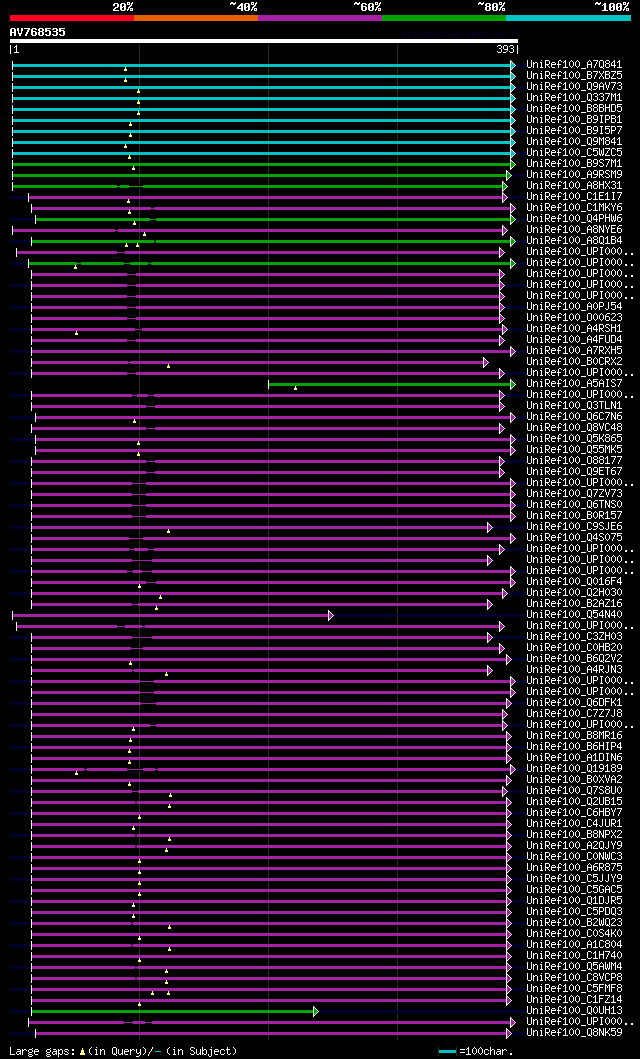Image resolution: width=640 pixels, height=1059 pixels.
Task: Click the arrowhead ending the UniRef100_Q54N40 alignment
Action: coord(331,615)
